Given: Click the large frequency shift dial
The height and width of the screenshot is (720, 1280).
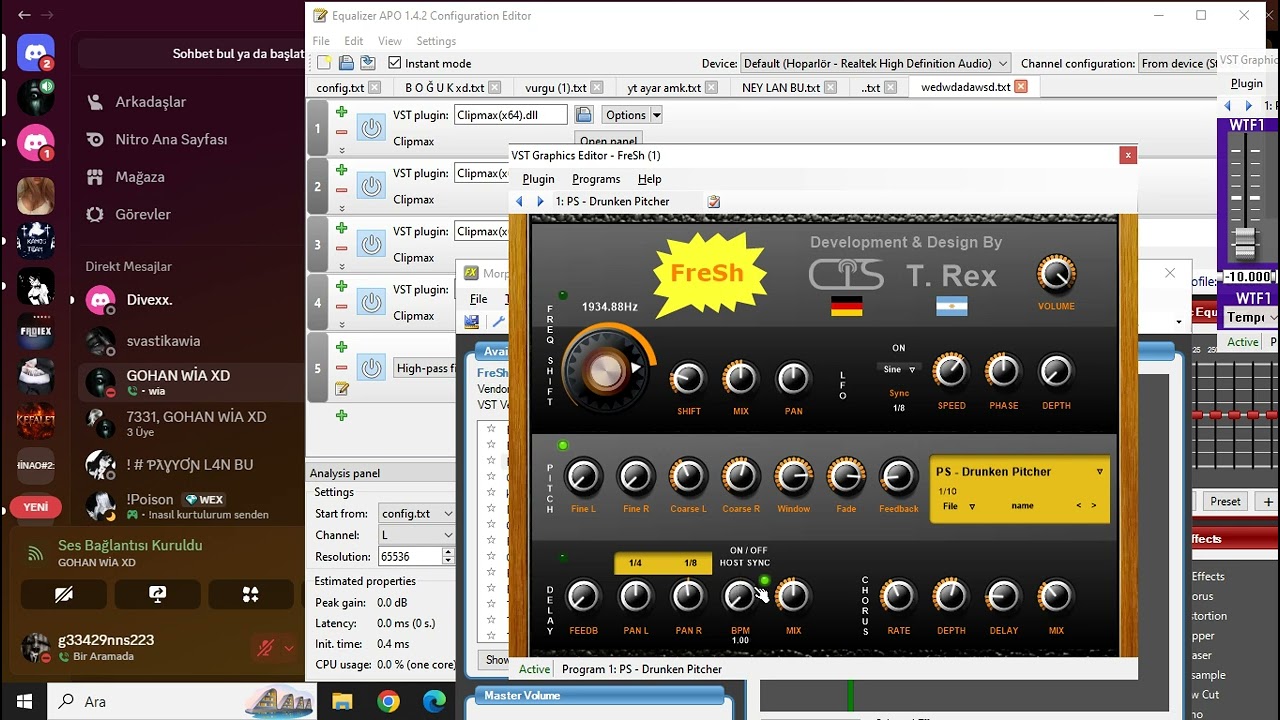Looking at the screenshot, I should pos(605,371).
